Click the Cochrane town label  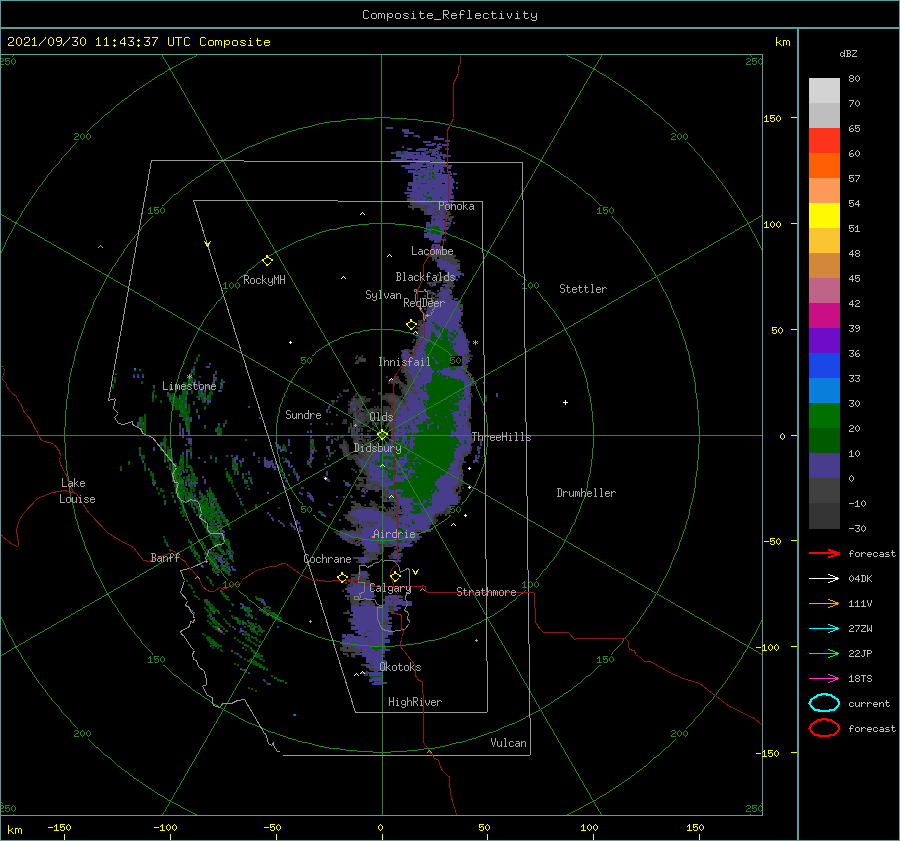pos(327,559)
